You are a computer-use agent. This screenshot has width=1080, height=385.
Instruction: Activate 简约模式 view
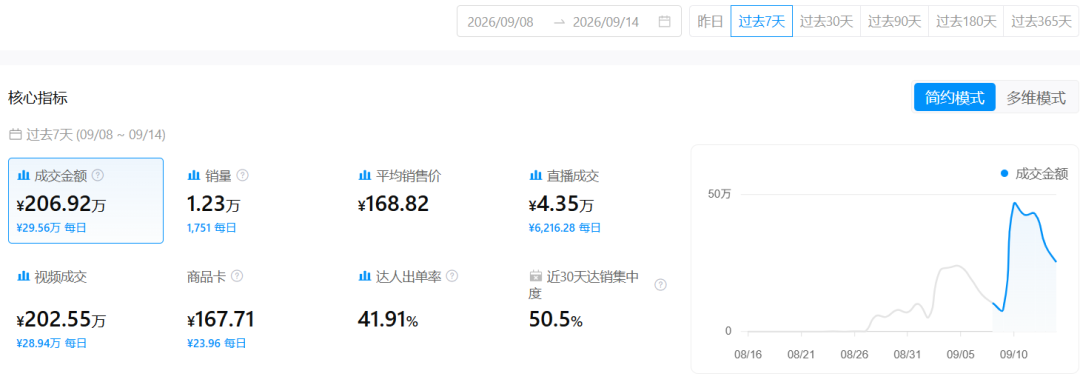tap(955, 97)
